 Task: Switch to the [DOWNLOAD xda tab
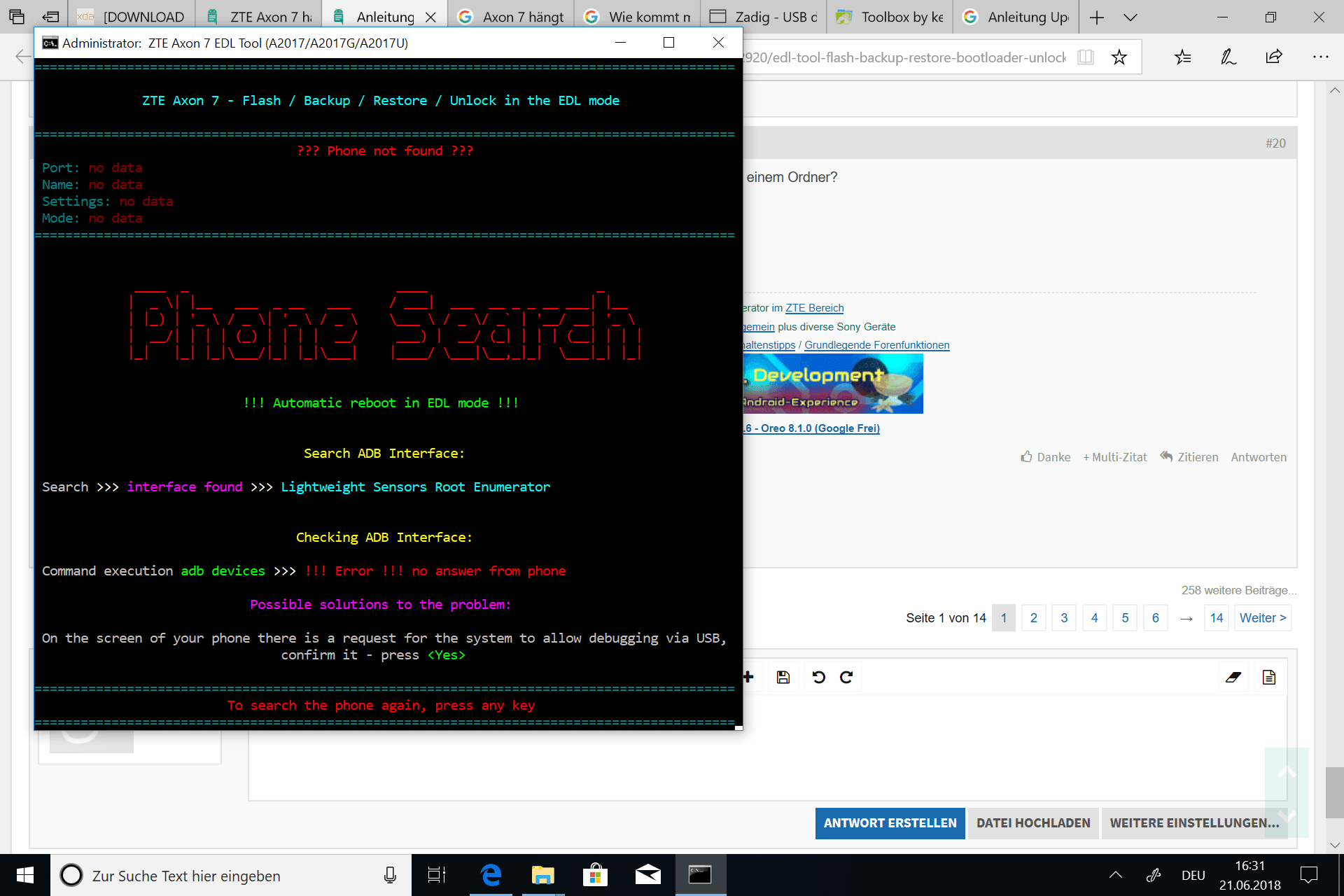coord(132,17)
